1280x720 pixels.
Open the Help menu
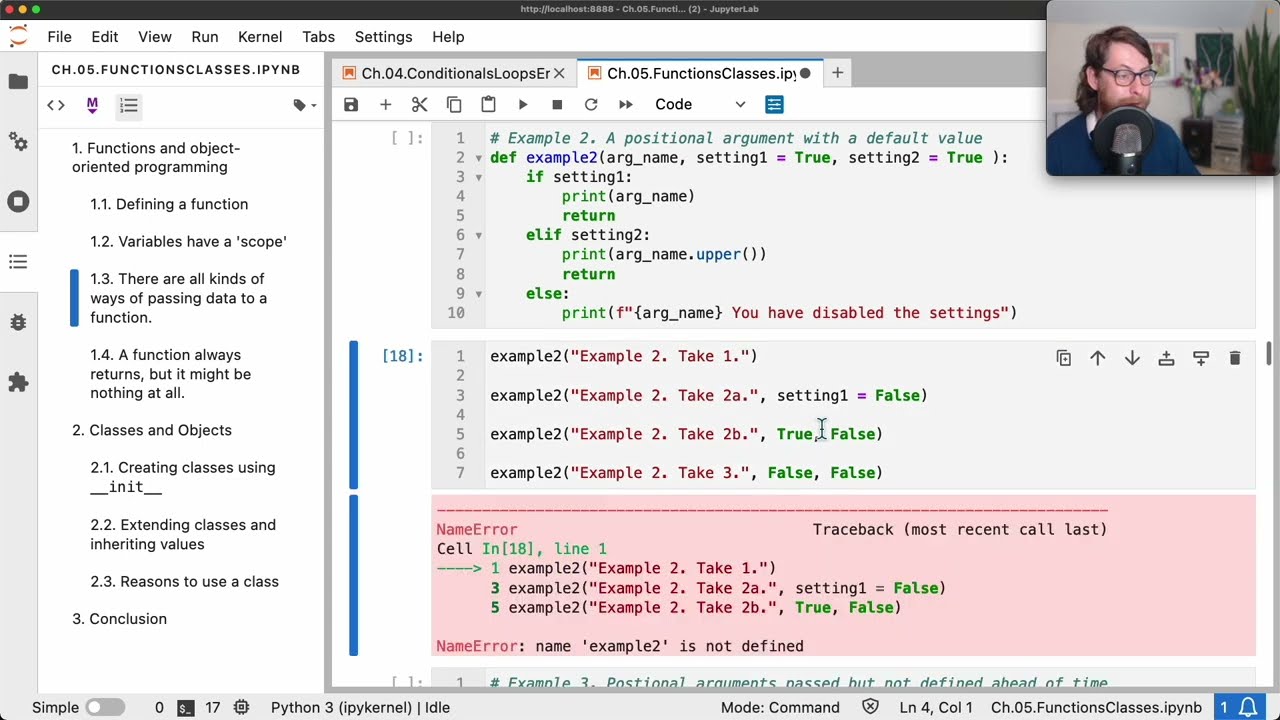coord(448,37)
